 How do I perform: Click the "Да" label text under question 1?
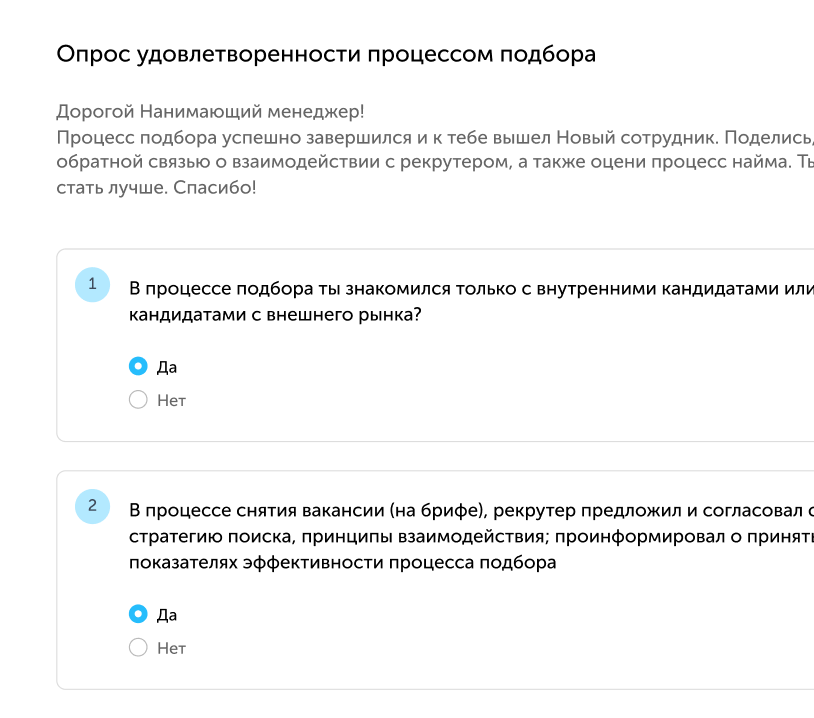point(167,367)
